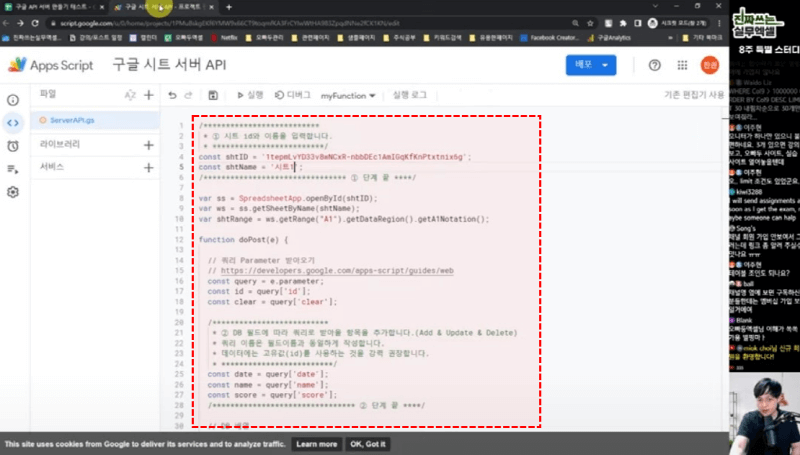This screenshot has width=800, height=455.
Task: Click the redo arrow in editor toolbar
Action: pos(188,95)
